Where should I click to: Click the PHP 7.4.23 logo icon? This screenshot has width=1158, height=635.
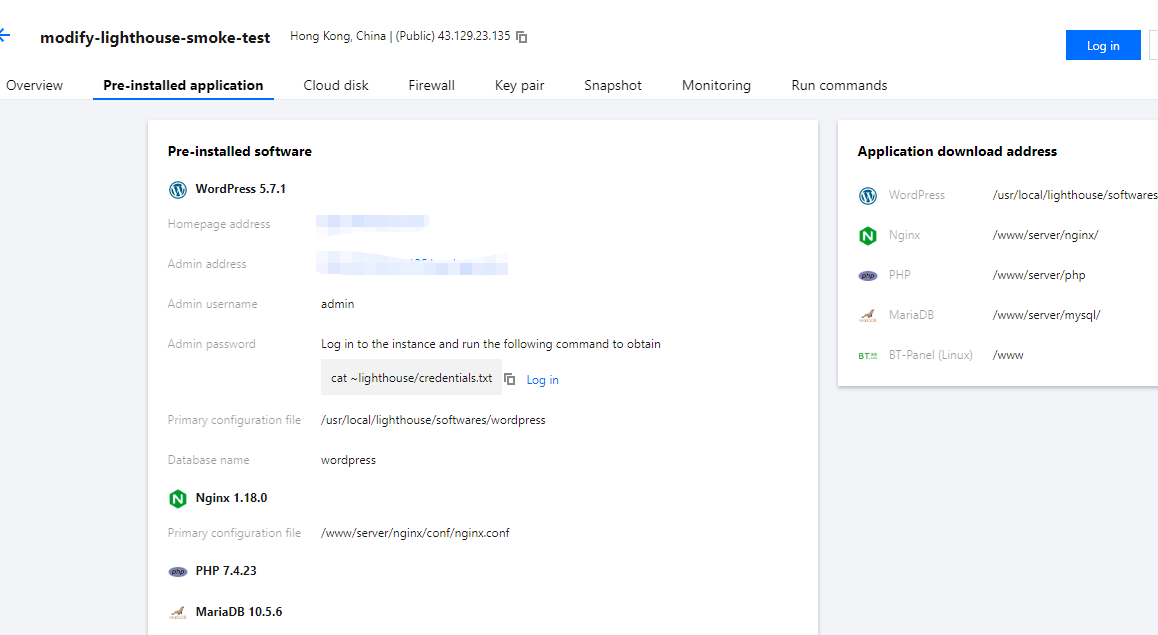tap(178, 572)
